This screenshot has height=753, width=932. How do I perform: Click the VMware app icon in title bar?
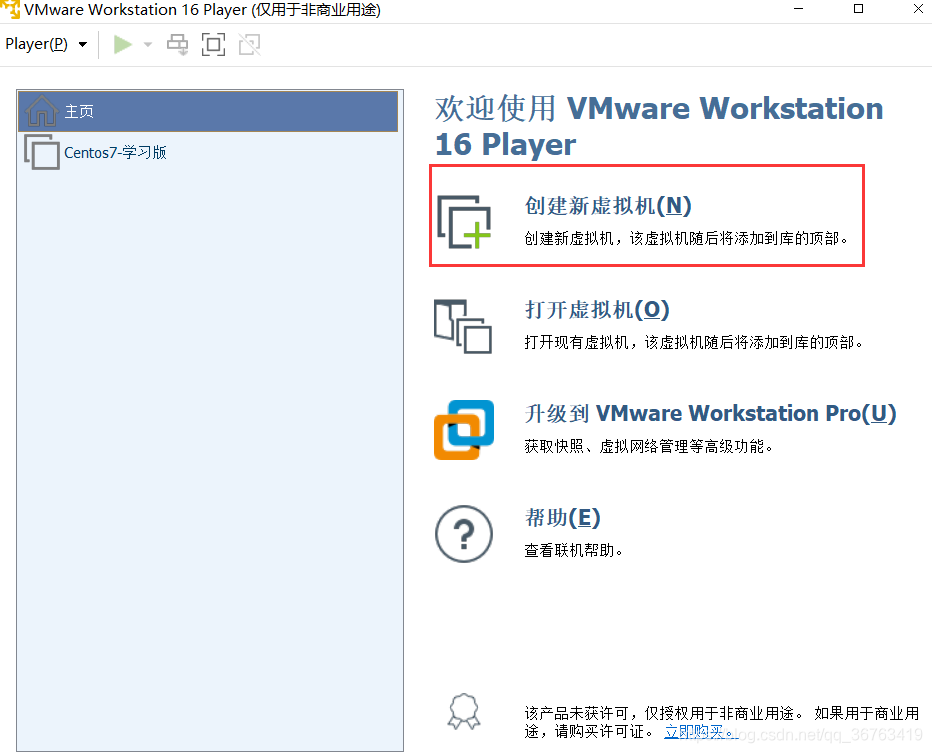[10, 9]
